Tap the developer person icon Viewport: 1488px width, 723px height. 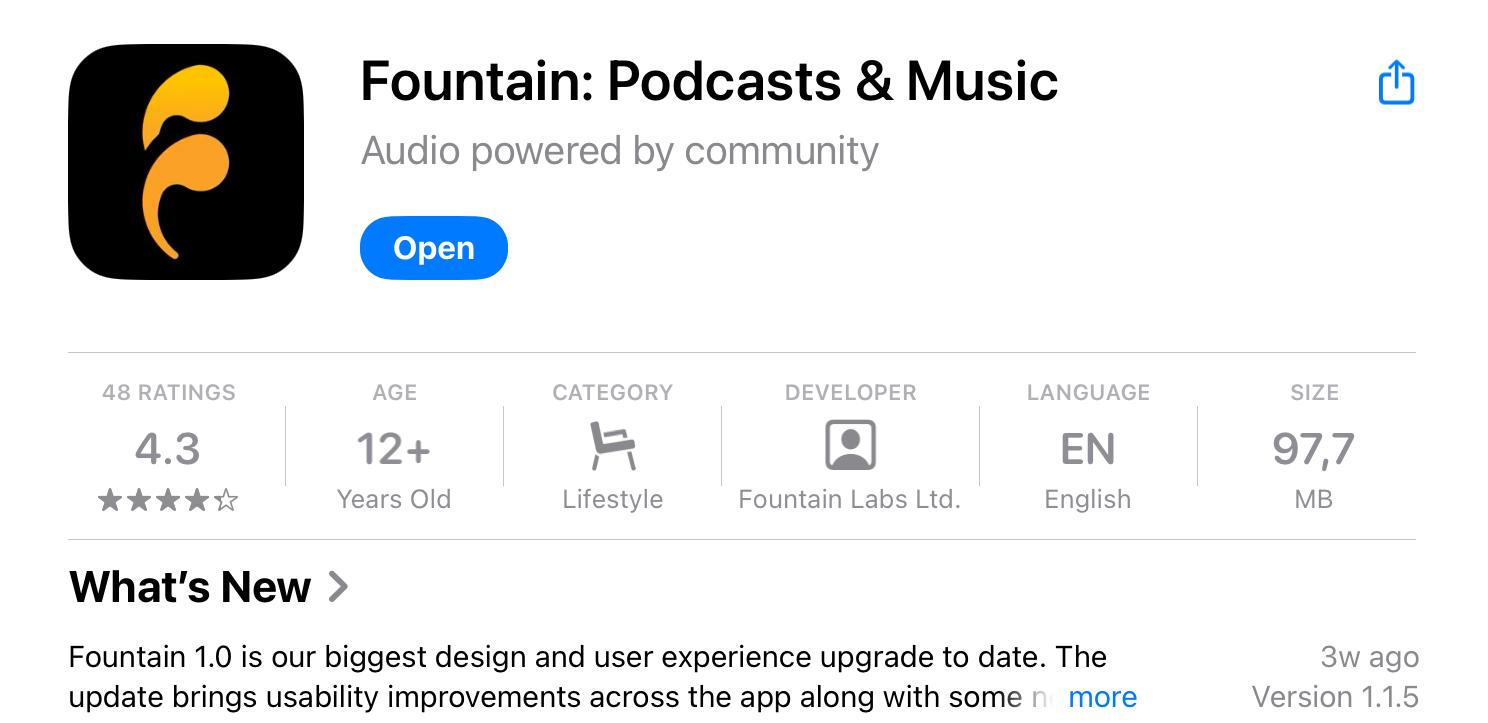[x=850, y=446]
